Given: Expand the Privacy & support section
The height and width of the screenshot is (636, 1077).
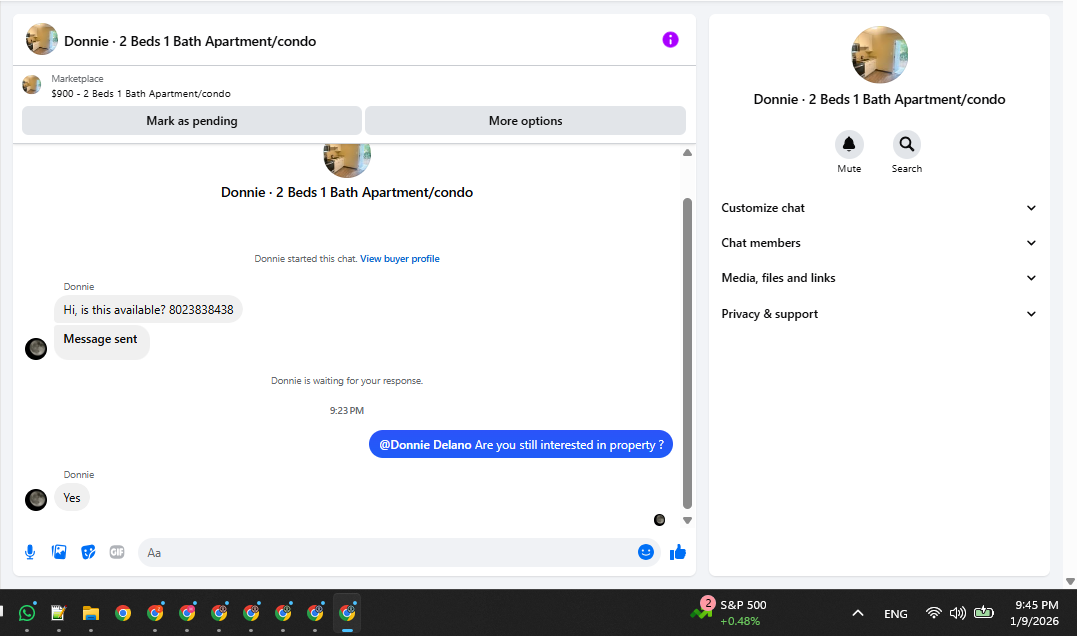Looking at the screenshot, I should [x=879, y=314].
